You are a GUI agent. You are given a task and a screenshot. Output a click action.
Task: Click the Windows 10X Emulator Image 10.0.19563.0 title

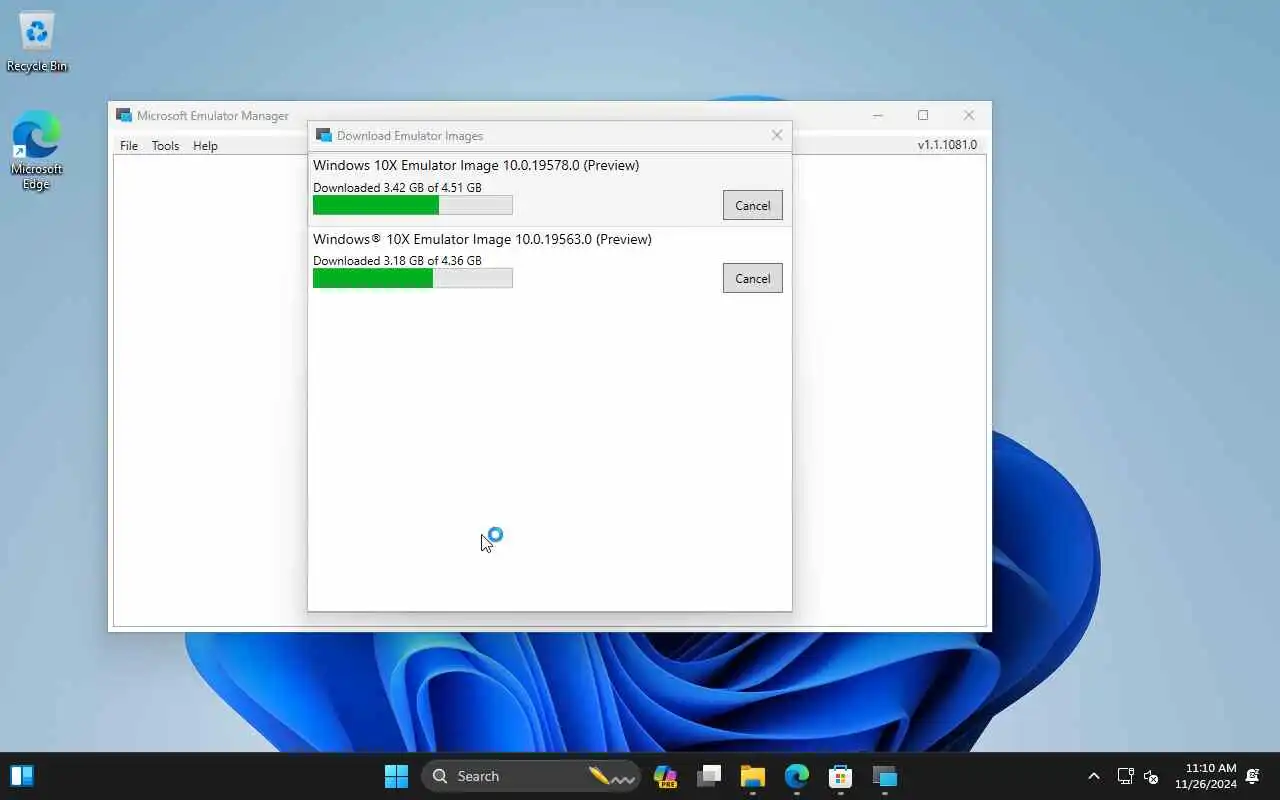482,239
